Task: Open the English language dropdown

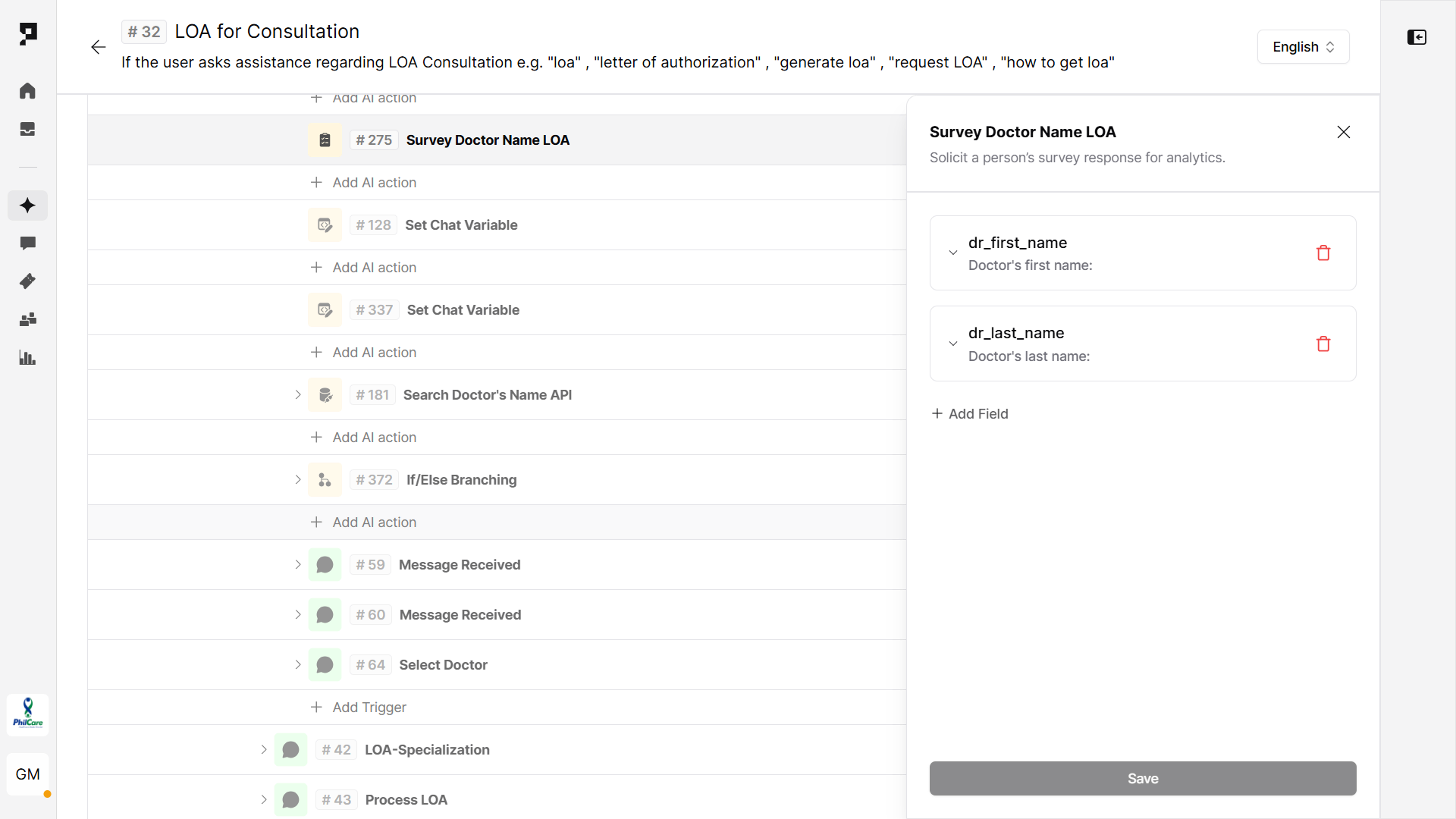Action: coord(1303,47)
